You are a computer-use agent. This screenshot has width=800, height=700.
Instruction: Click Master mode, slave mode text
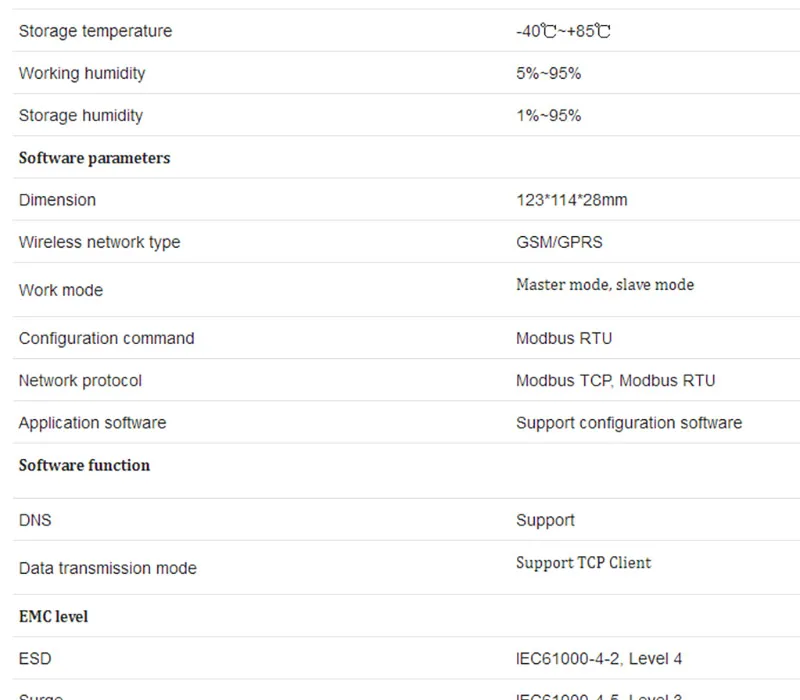[605, 285]
